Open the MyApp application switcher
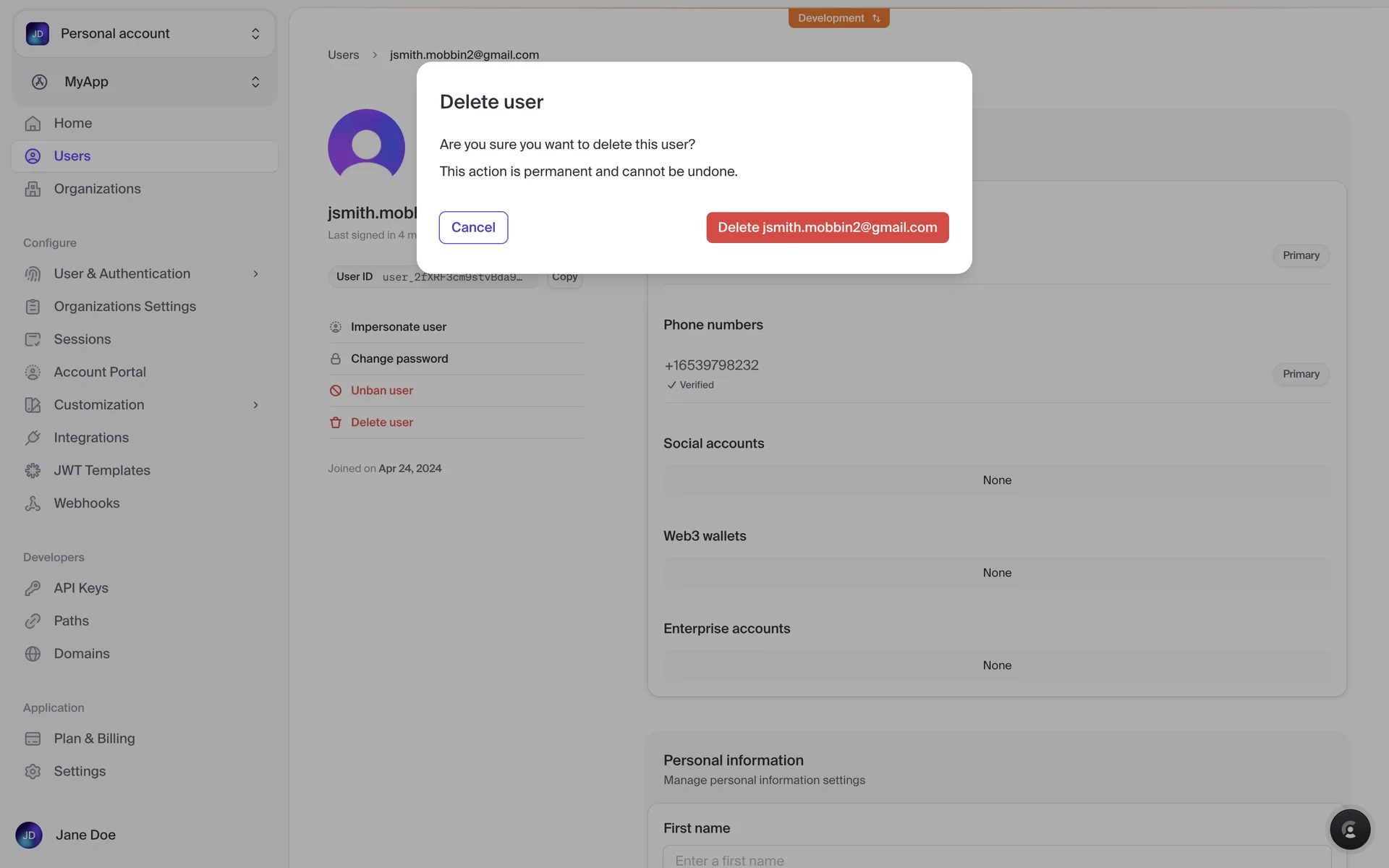The height and width of the screenshot is (868, 1389). click(145, 82)
